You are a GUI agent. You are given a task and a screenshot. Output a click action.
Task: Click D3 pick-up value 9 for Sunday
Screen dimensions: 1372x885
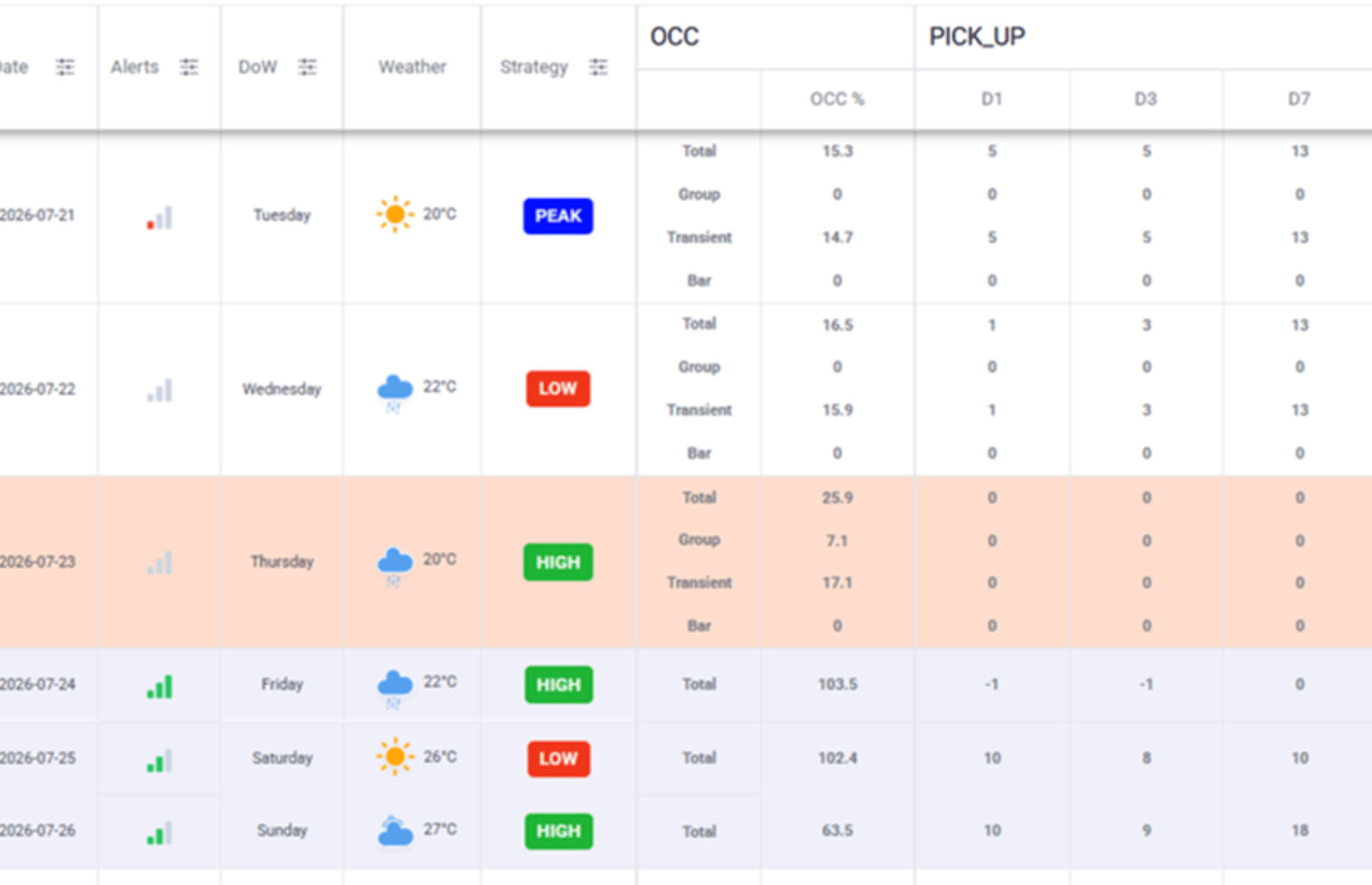pos(1146,830)
